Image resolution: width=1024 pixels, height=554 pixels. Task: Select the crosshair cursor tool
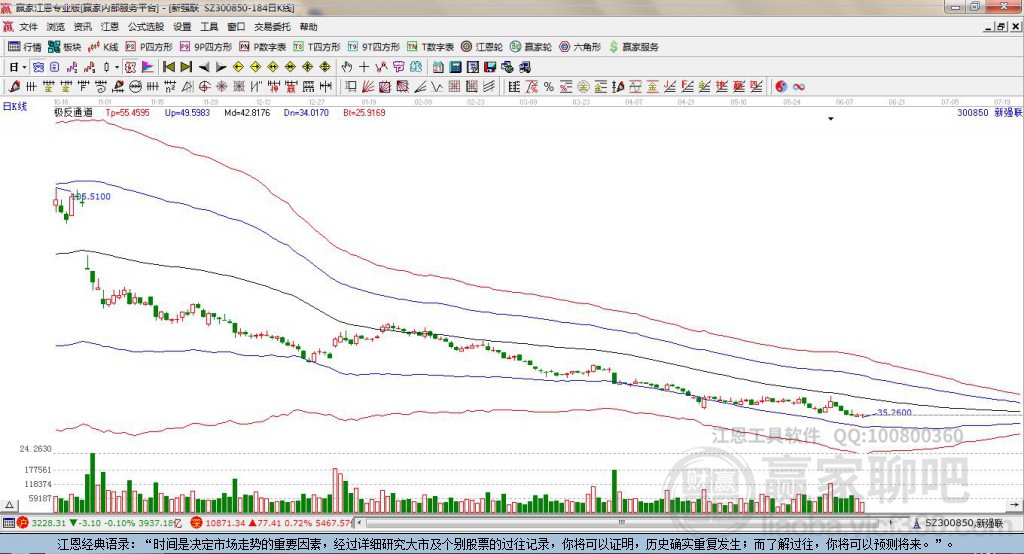(363, 67)
